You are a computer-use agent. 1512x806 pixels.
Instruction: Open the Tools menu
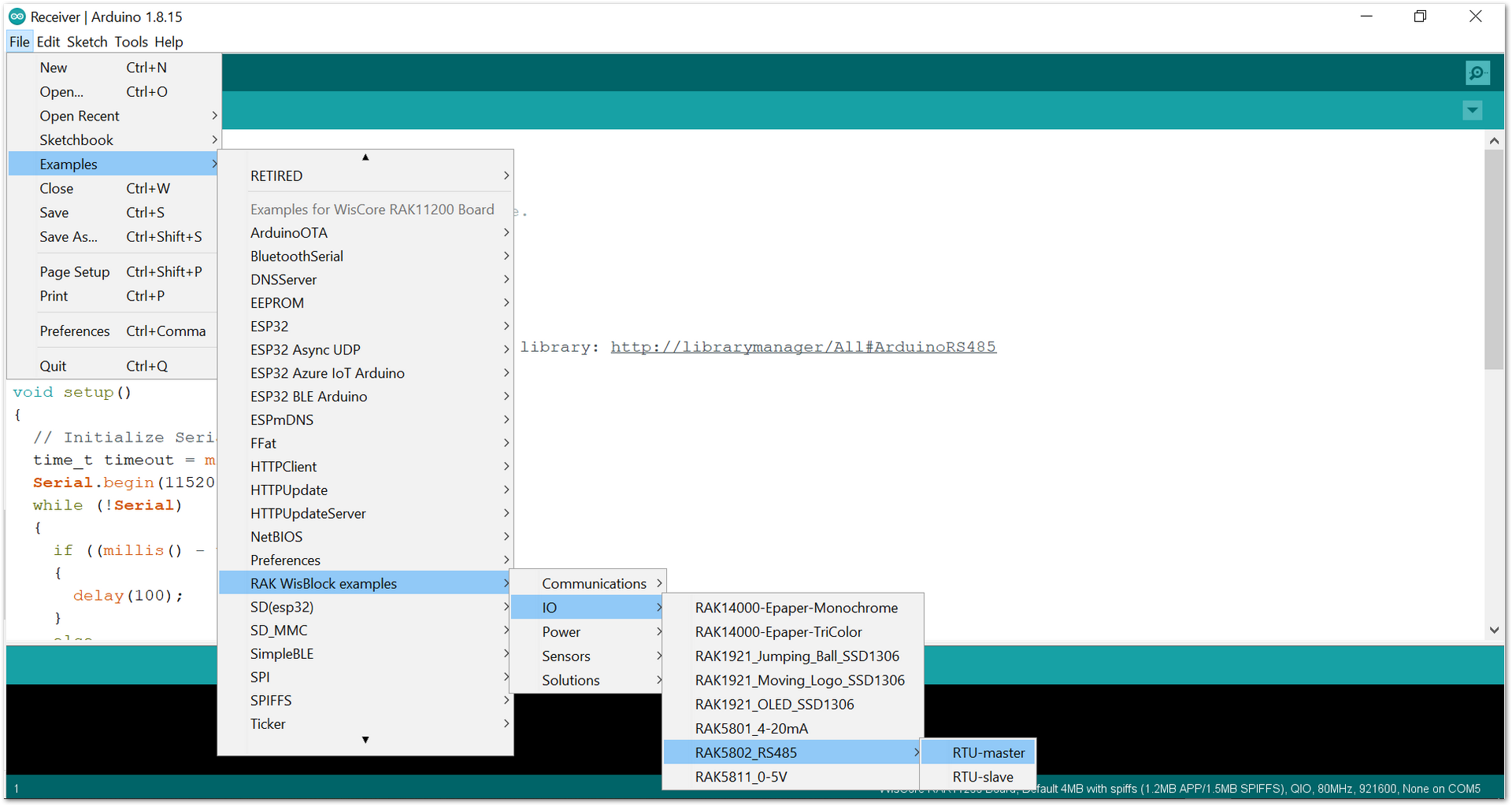tap(131, 42)
